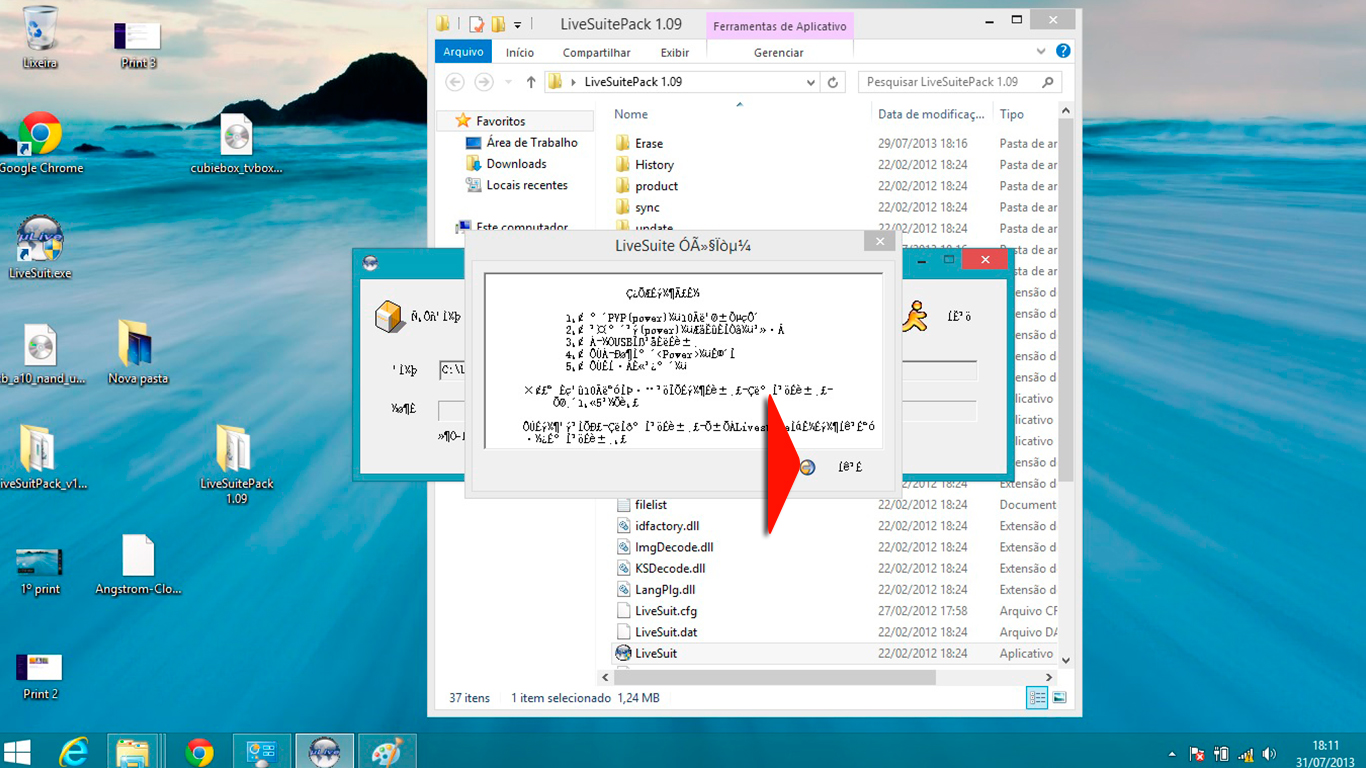Open Paint from the taskbar
Screen dimensions: 1366x768
(386, 751)
